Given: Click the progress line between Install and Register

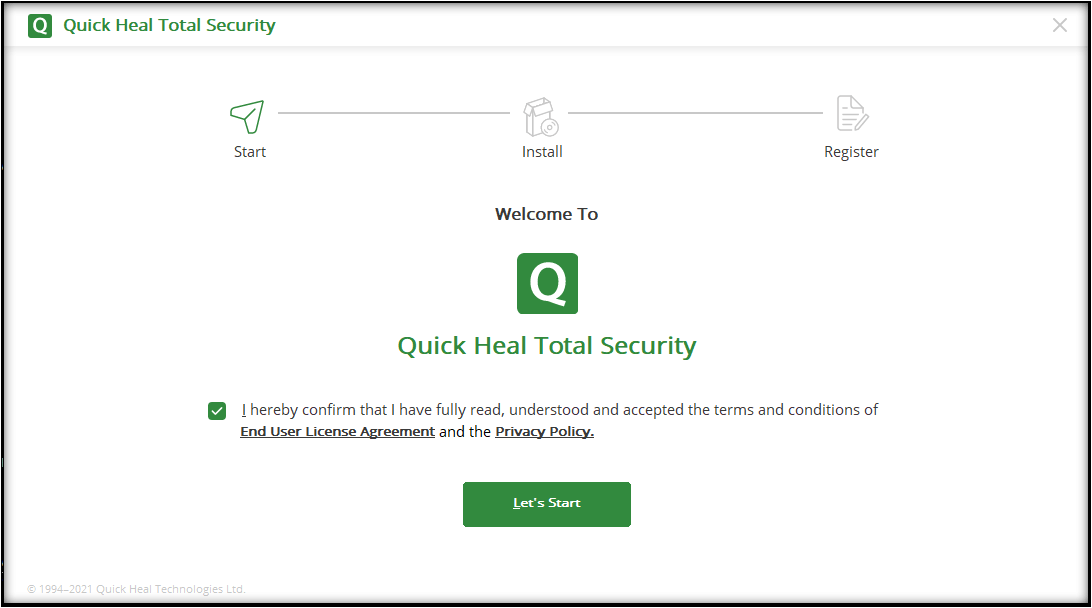Looking at the screenshot, I should [x=695, y=112].
